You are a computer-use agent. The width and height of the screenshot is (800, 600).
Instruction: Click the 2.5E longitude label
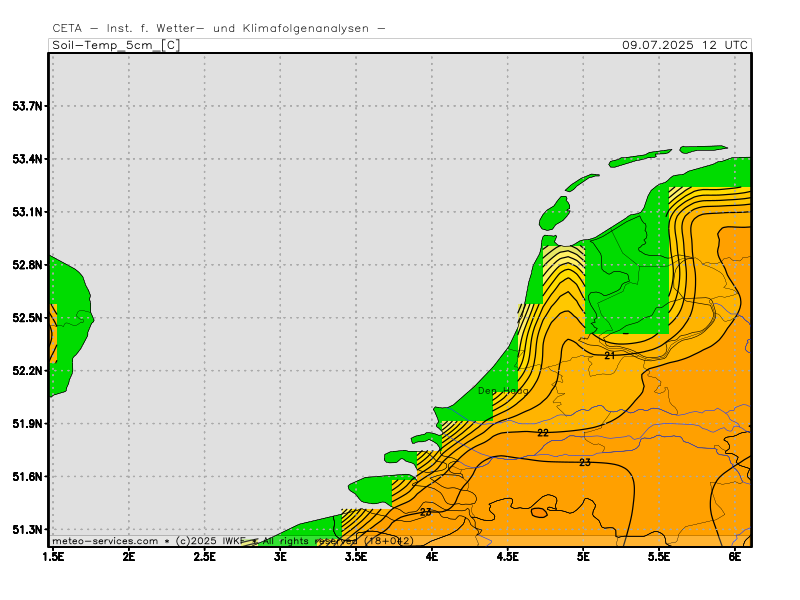click(205, 557)
